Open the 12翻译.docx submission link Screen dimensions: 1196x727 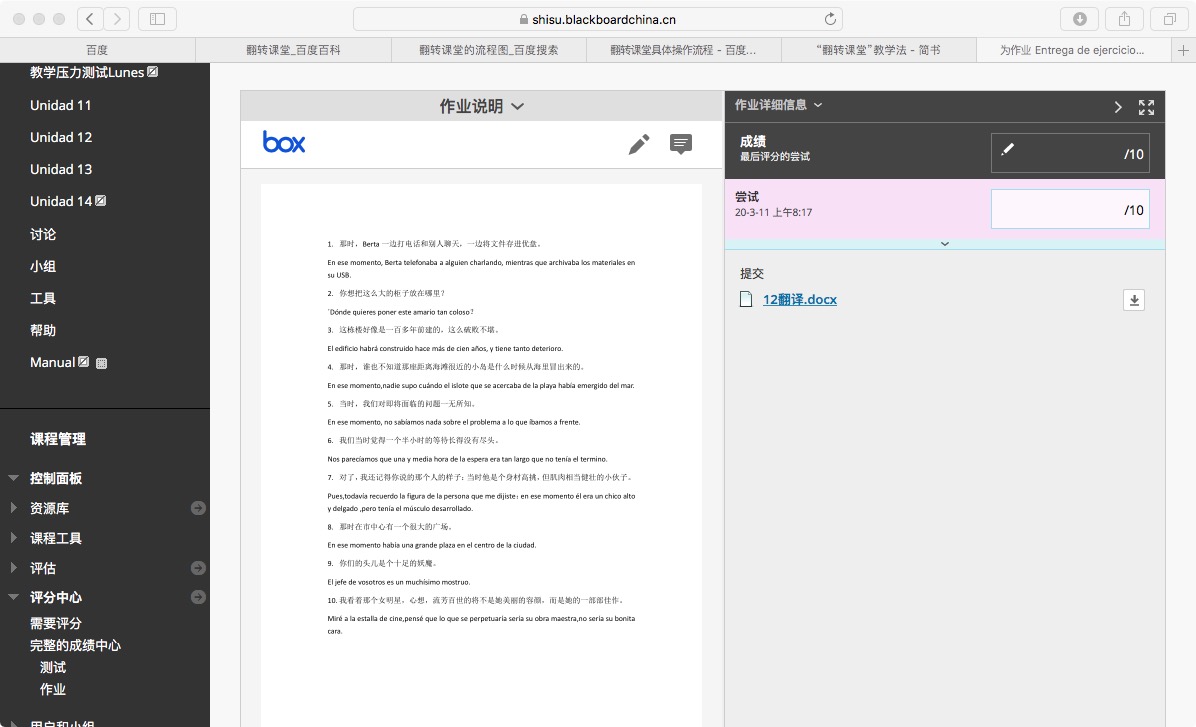pos(799,299)
